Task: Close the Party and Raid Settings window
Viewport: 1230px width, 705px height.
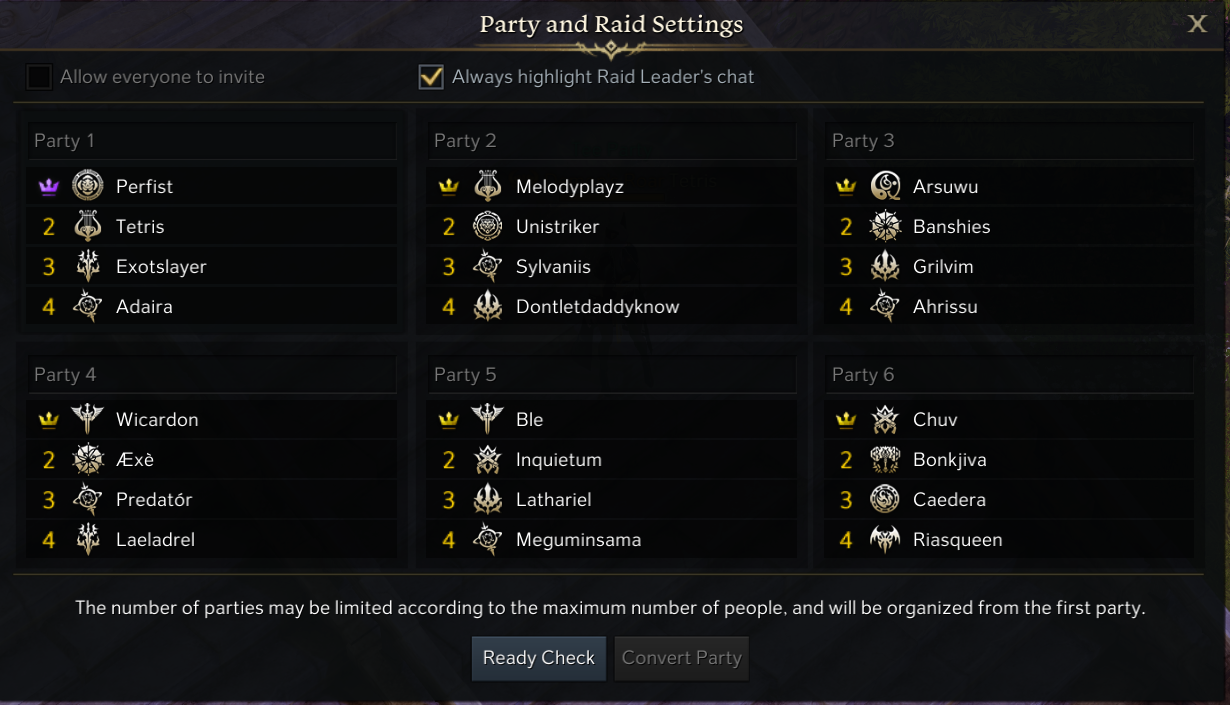Action: tap(1197, 25)
